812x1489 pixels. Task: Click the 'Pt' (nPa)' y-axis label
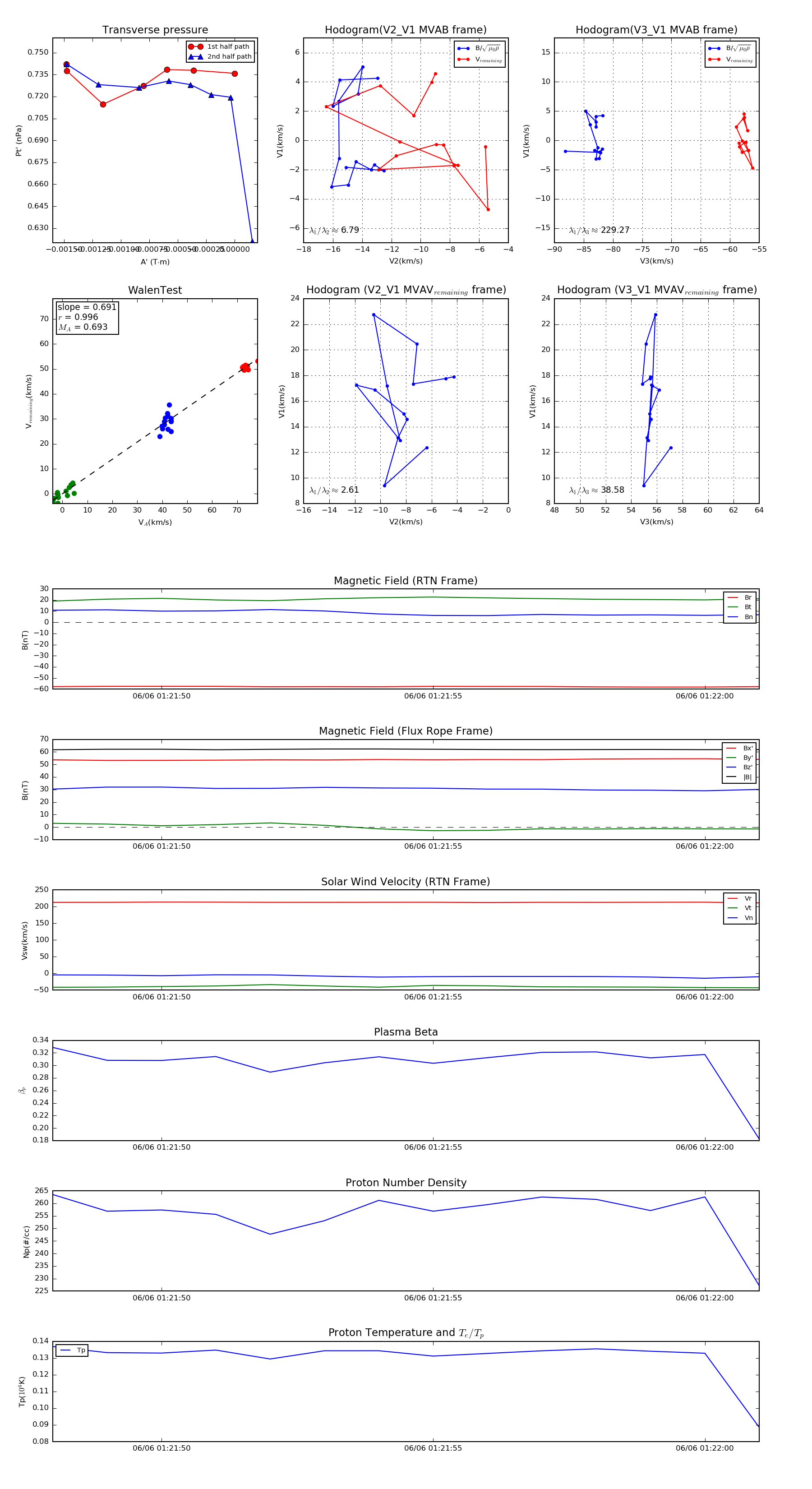tap(18, 140)
